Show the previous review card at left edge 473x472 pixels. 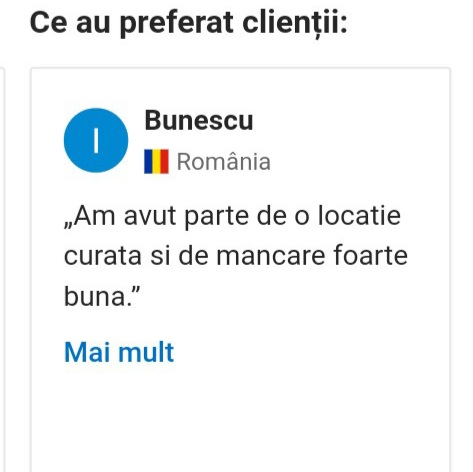[2, 269]
